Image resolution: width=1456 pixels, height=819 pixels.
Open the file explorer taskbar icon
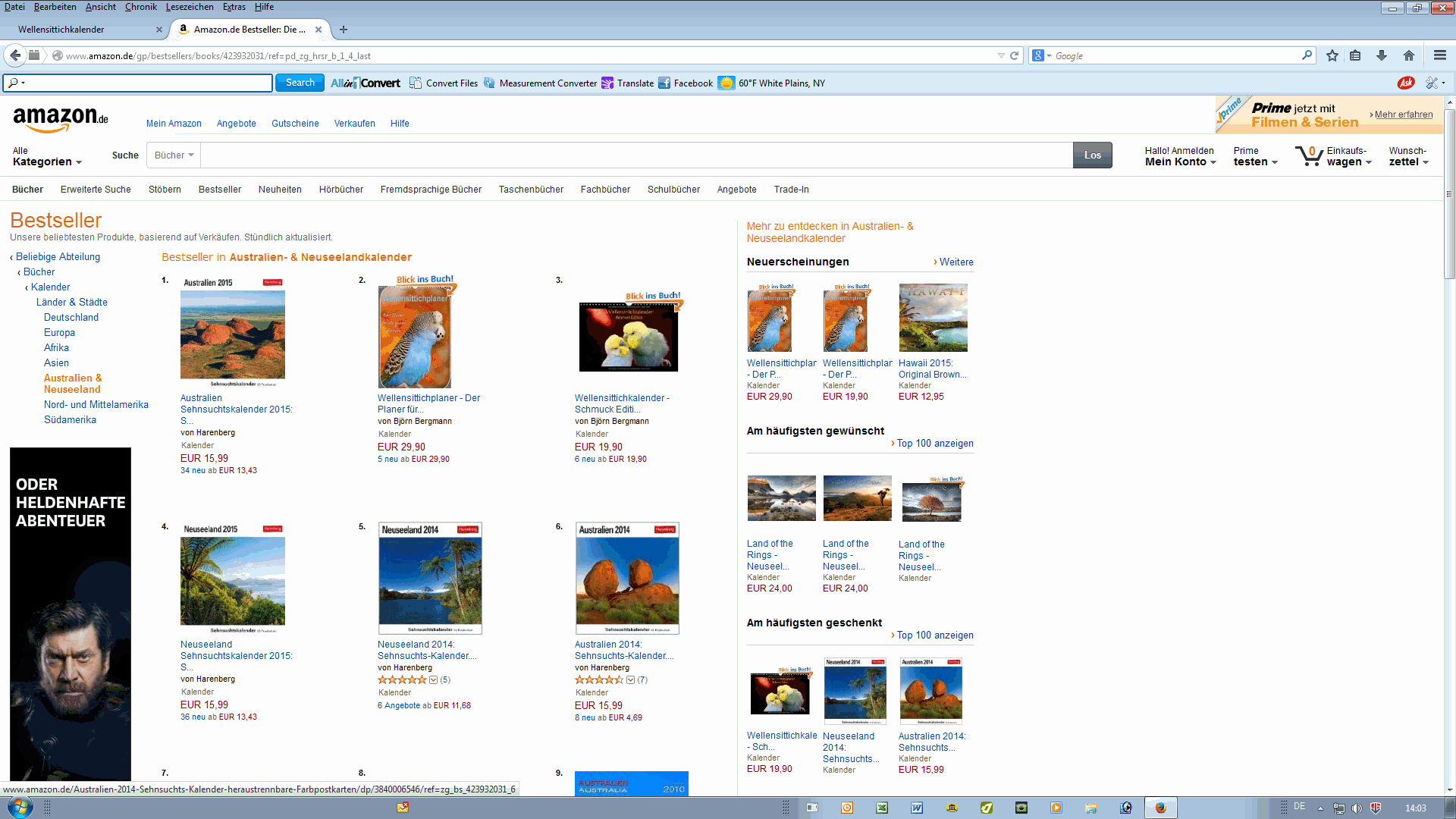(x=1091, y=808)
